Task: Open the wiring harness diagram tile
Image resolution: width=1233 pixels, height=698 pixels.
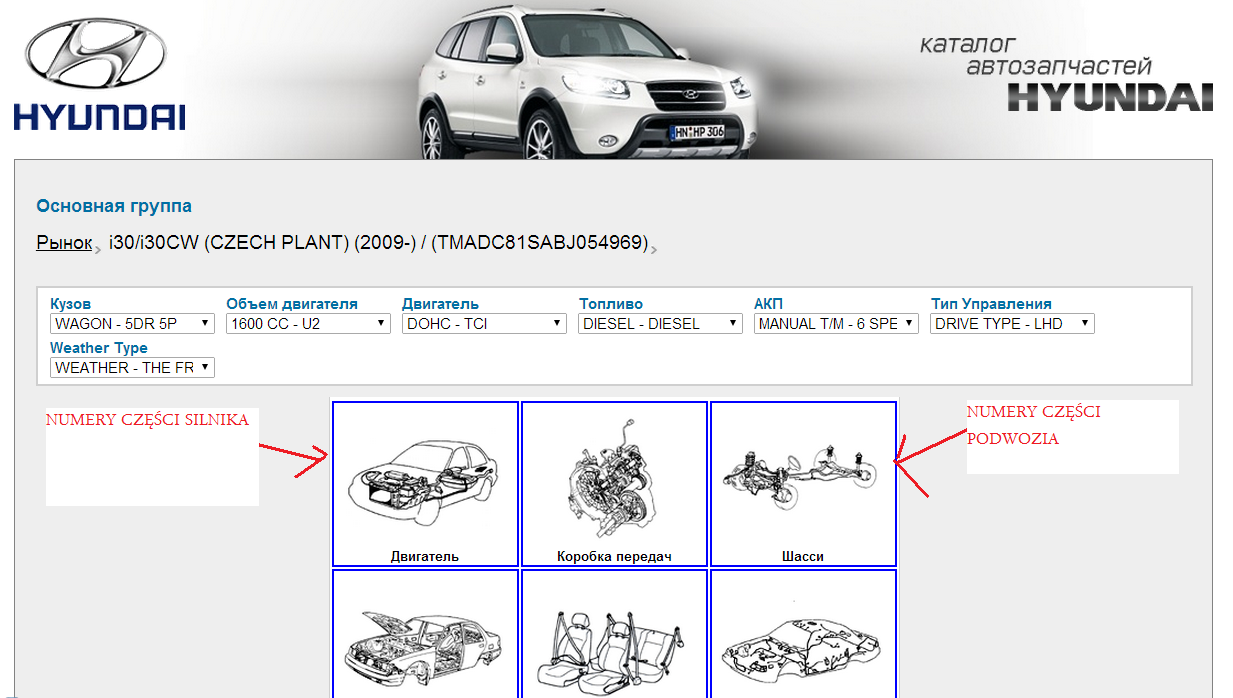Action: pyautogui.click(x=803, y=634)
